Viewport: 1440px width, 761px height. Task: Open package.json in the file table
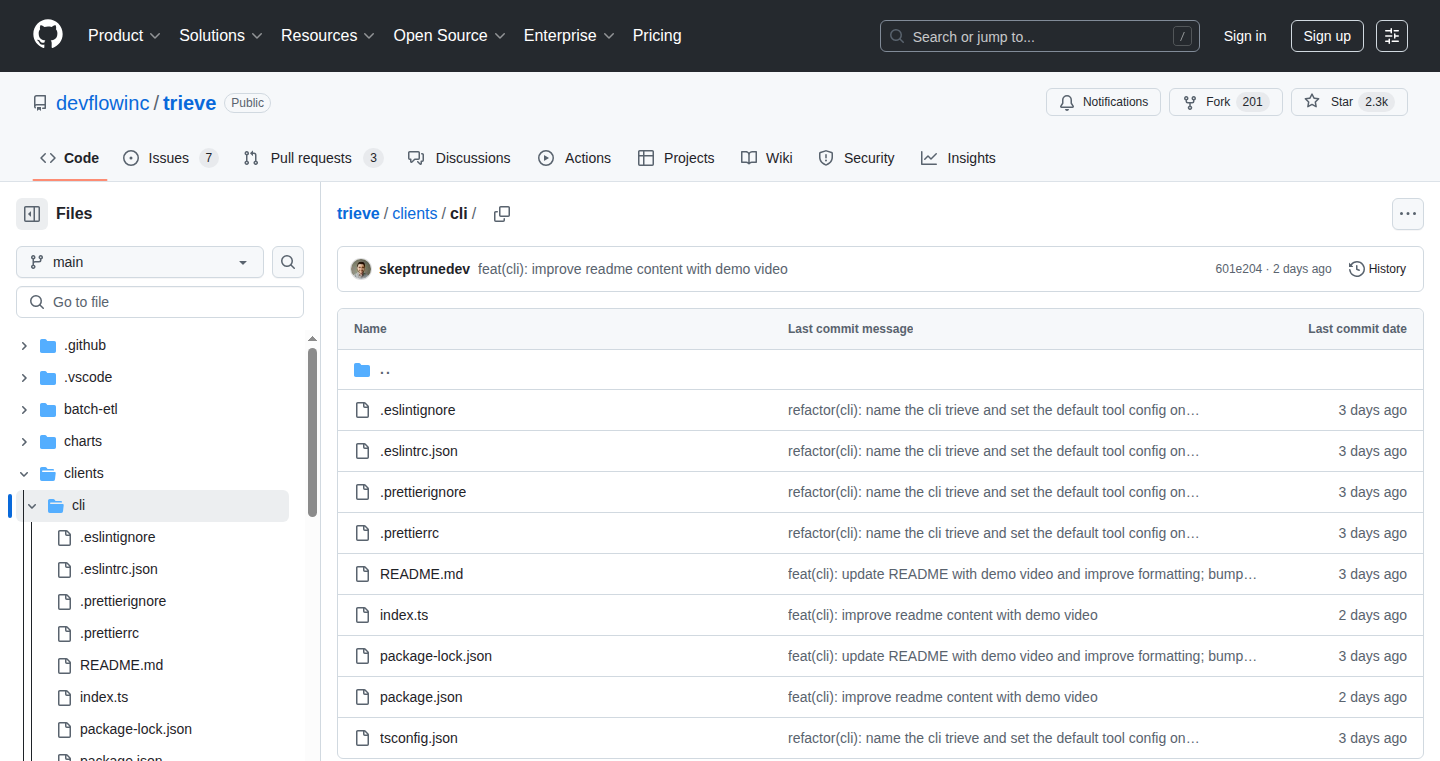tap(421, 697)
